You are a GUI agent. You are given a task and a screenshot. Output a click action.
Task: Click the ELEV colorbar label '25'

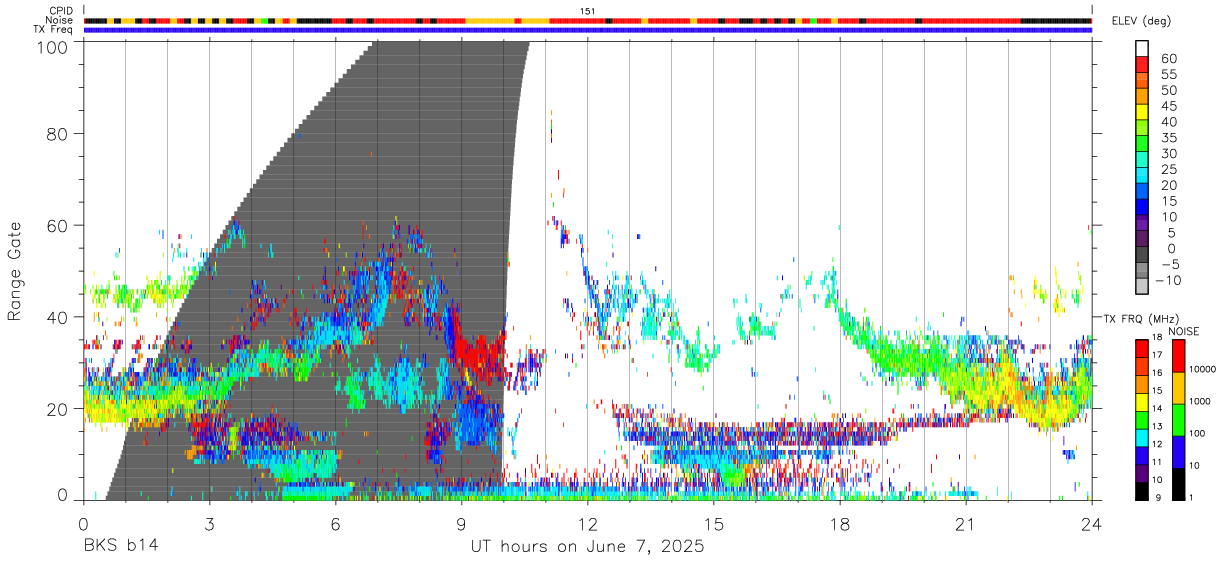(x=1168, y=170)
